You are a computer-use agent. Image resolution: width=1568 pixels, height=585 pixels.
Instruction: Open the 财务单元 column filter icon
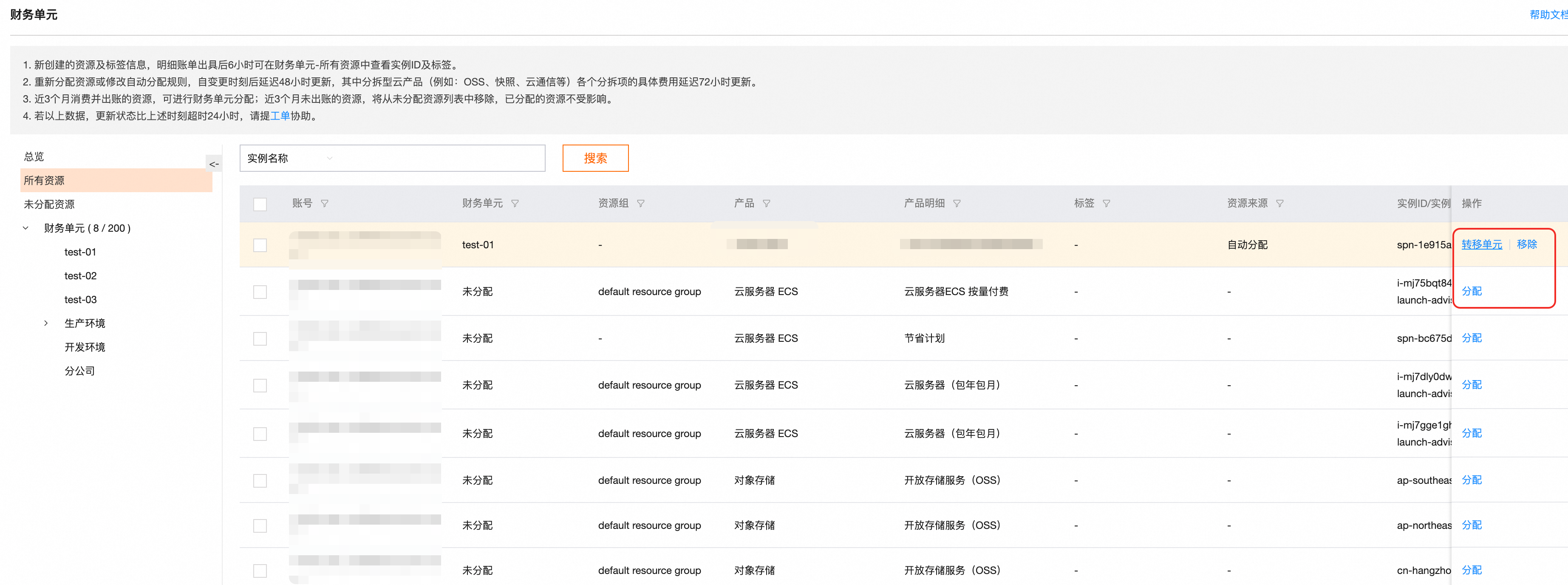coord(515,203)
